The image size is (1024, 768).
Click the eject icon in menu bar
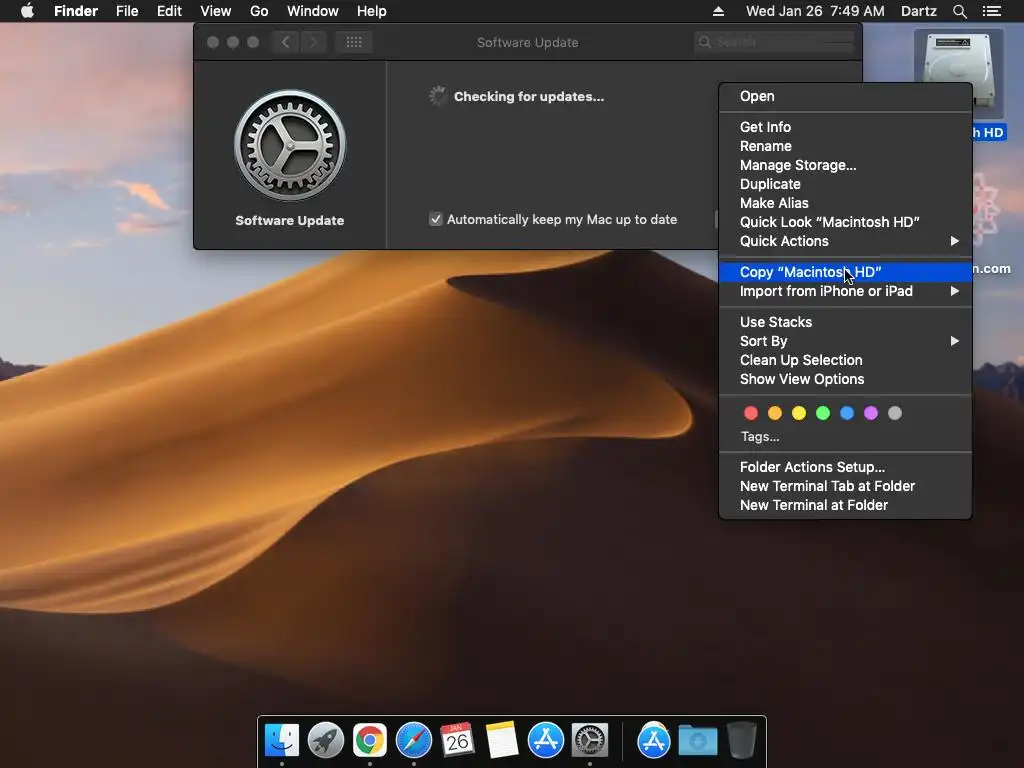pyautogui.click(x=718, y=11)
